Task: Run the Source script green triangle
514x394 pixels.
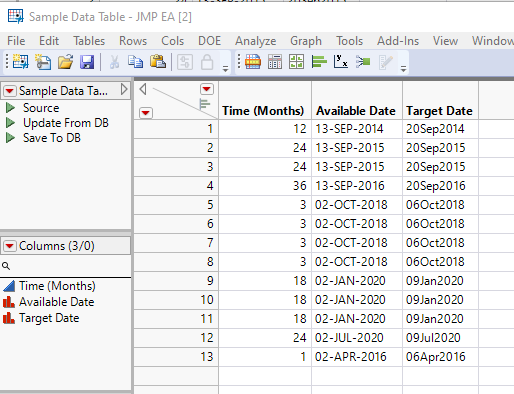Action: [x=11, y=108]
